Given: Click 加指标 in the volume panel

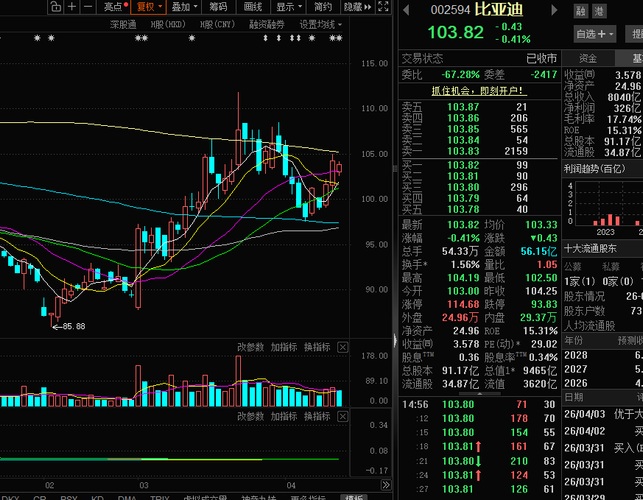Looking at the screenshot, I should point(284,347).
